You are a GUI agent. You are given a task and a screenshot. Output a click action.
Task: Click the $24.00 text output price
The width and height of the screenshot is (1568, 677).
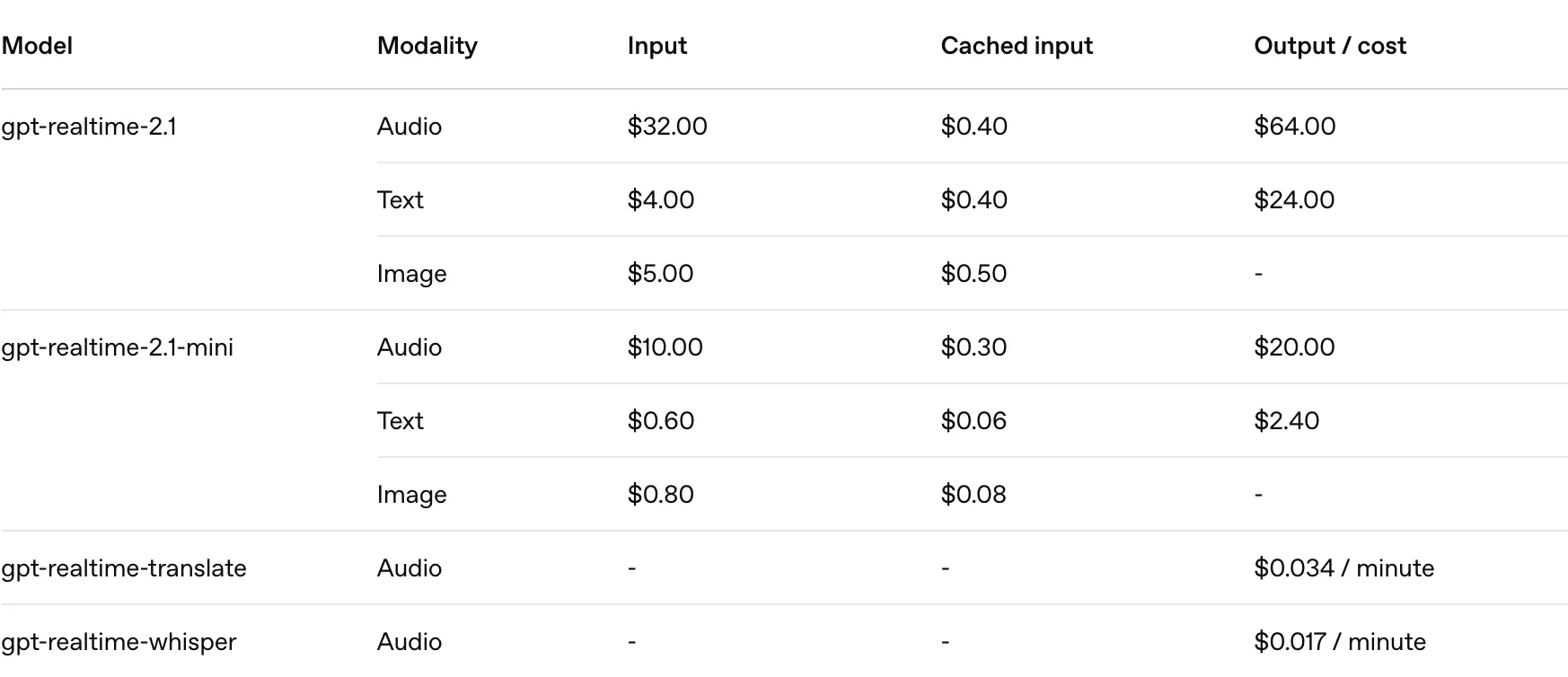(1294, 200)
